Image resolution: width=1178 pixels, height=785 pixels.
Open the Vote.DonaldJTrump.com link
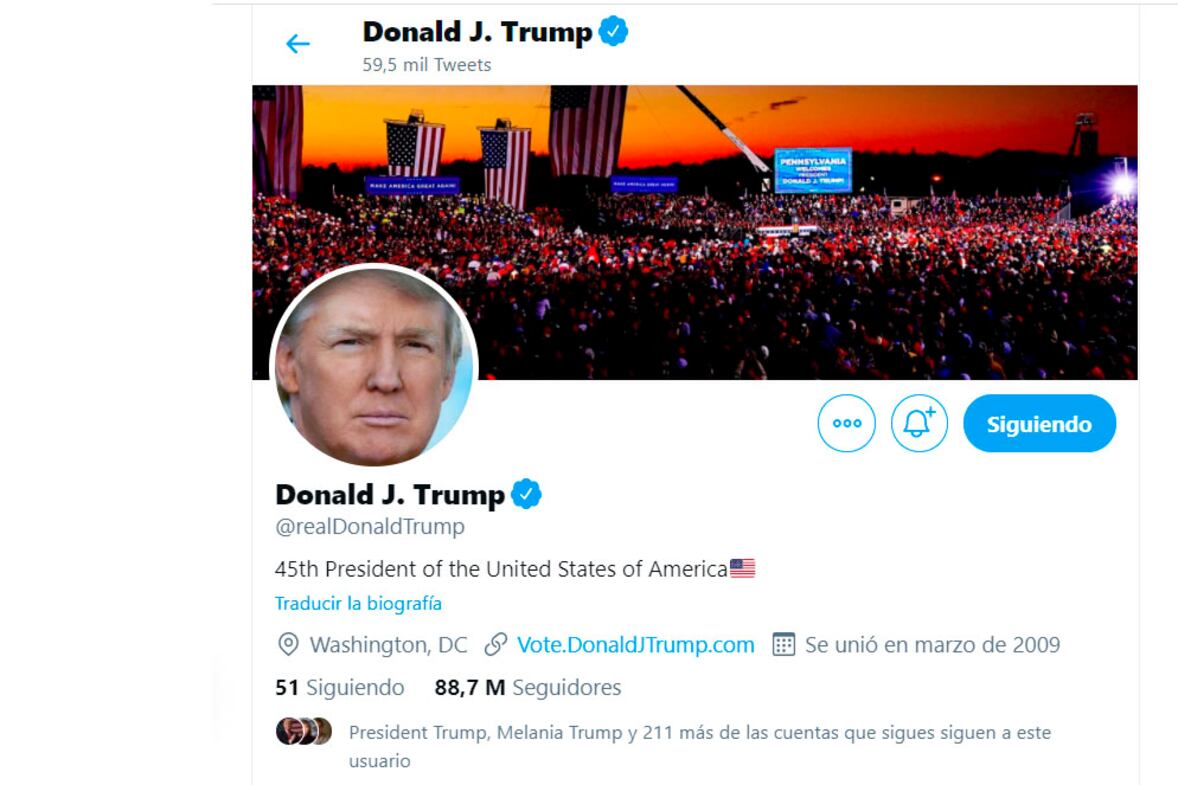pos(636,645)
